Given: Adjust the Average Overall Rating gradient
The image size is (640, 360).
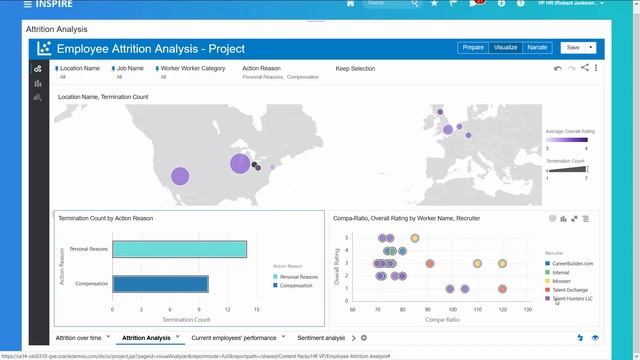Looking at the screenshot, I should tap(567, 140).
